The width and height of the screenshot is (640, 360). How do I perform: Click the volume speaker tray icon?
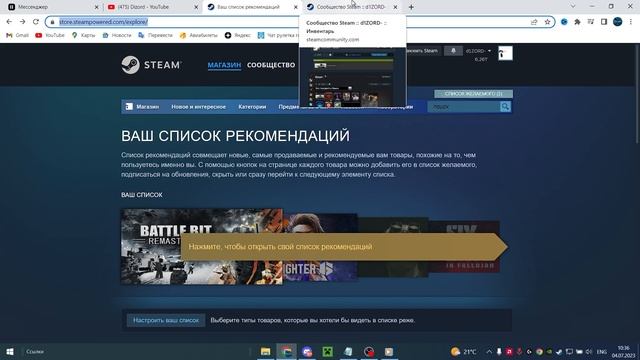click(x=589, y=351)
